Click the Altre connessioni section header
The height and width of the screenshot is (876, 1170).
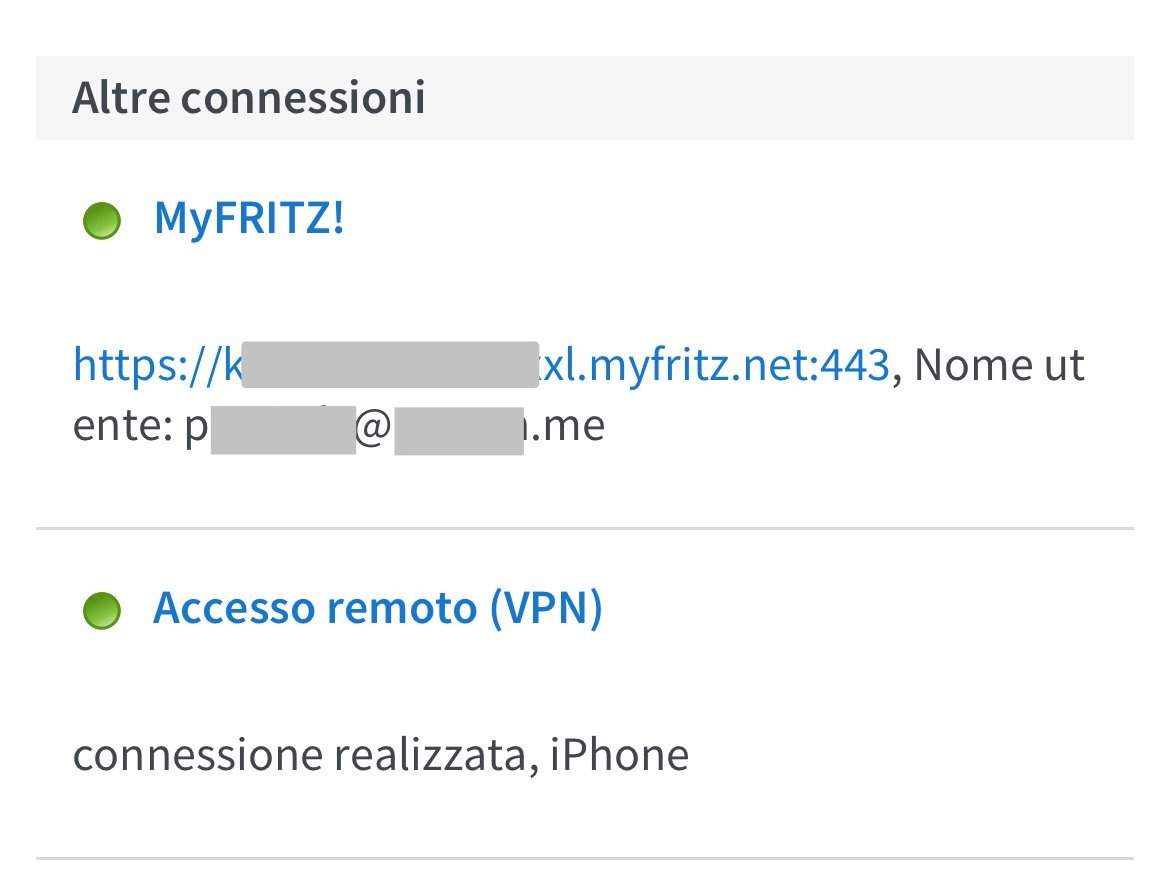(x=249, y=98)
